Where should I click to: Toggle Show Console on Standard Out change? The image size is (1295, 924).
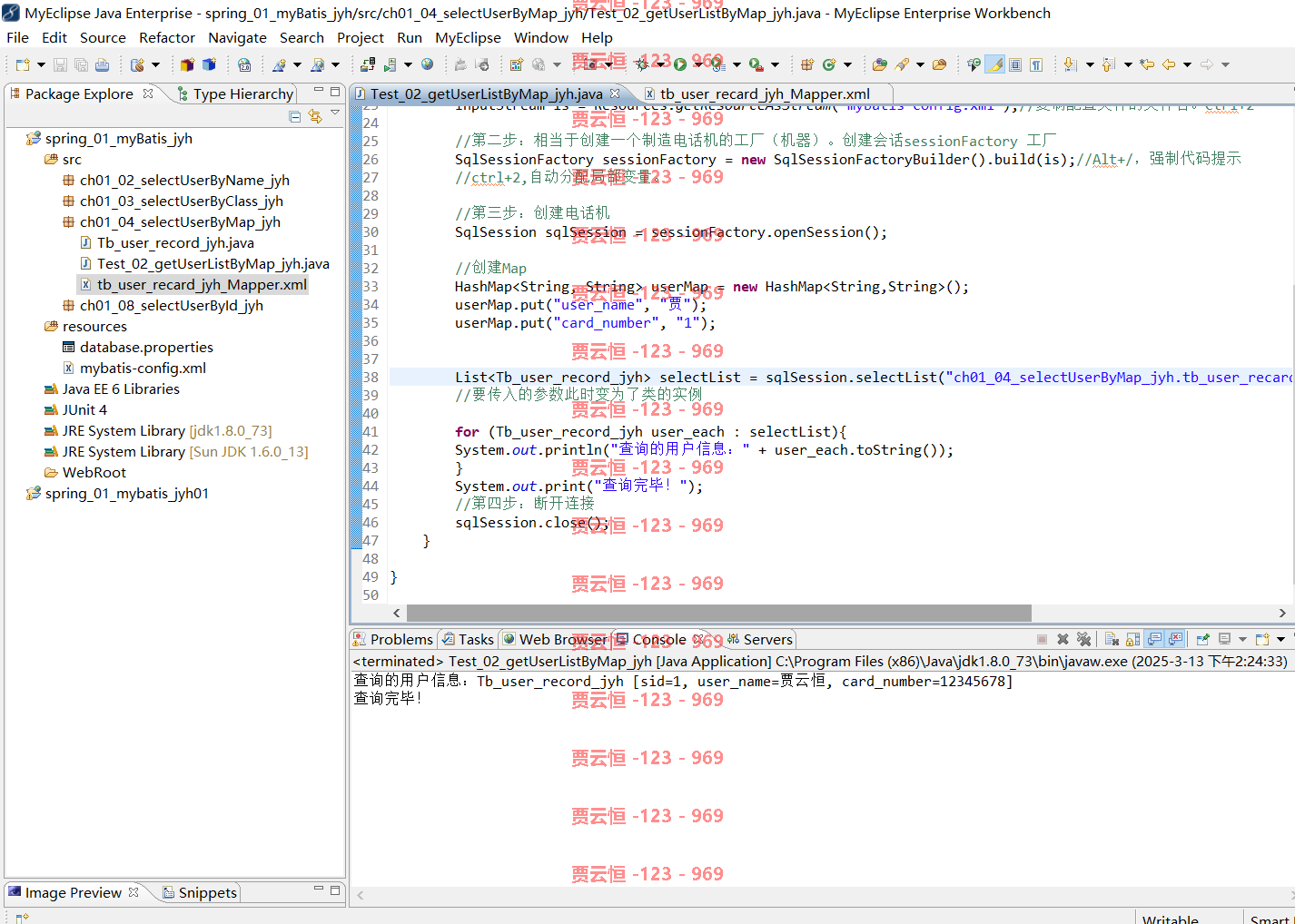point(1154,639)
